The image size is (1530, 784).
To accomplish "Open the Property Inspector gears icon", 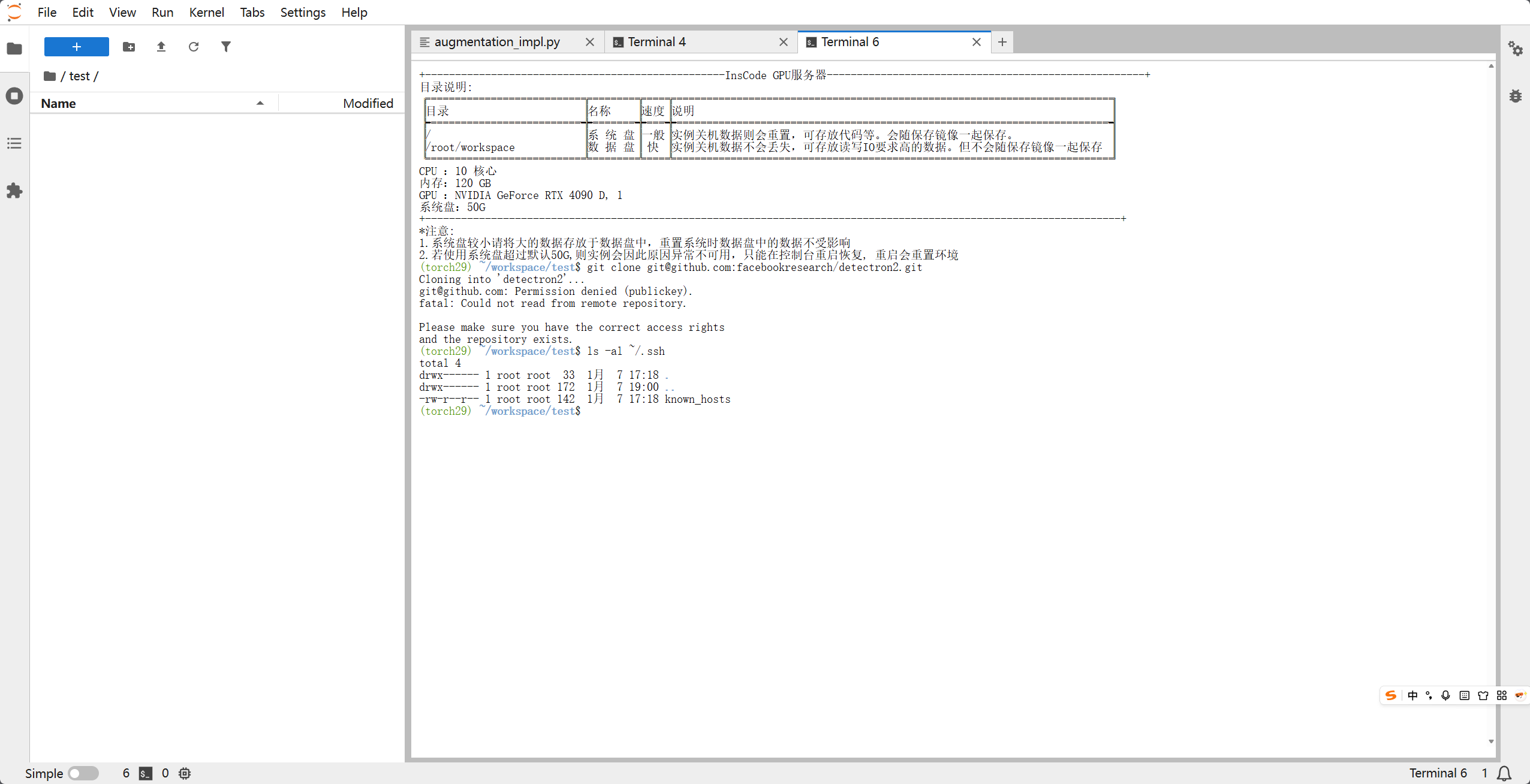I will [1515, 49].
